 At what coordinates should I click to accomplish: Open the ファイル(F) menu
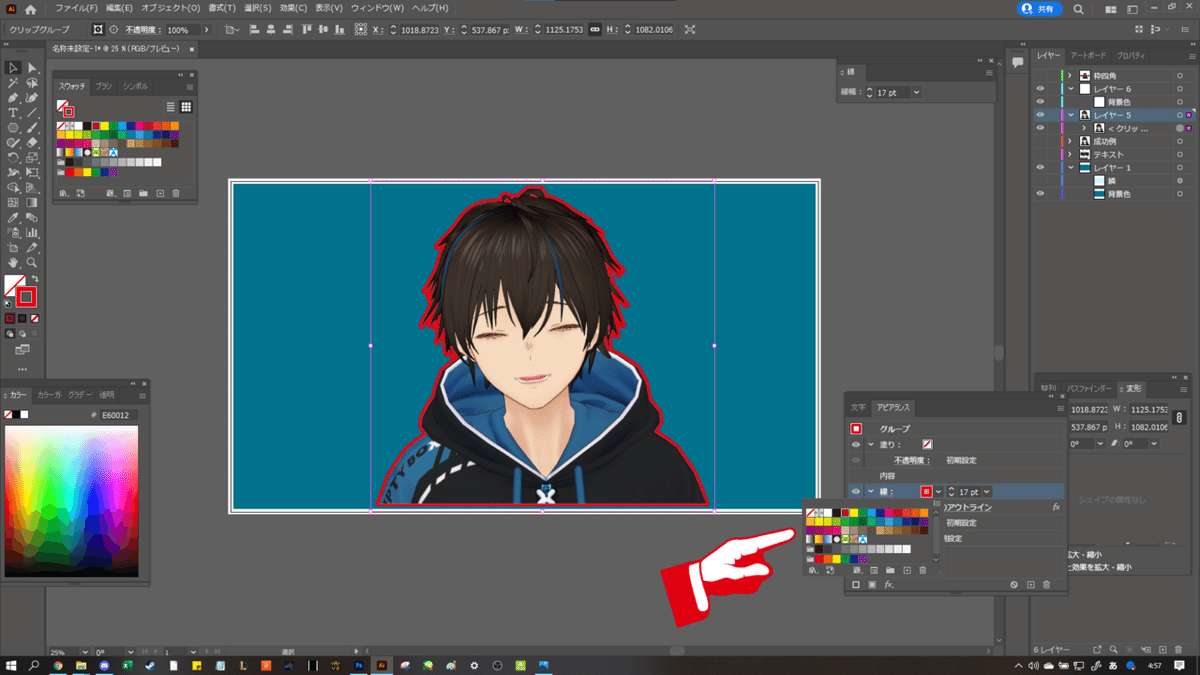point(76,9)
